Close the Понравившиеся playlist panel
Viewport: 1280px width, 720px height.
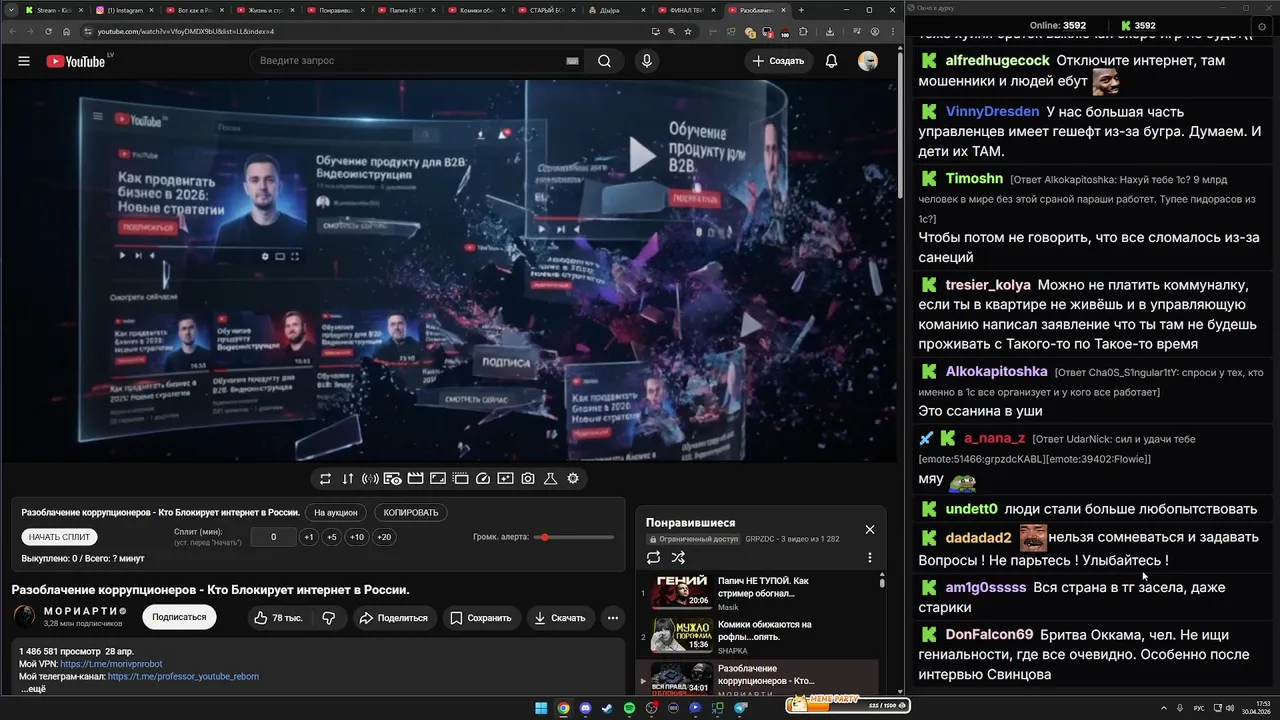coord(869,530)
